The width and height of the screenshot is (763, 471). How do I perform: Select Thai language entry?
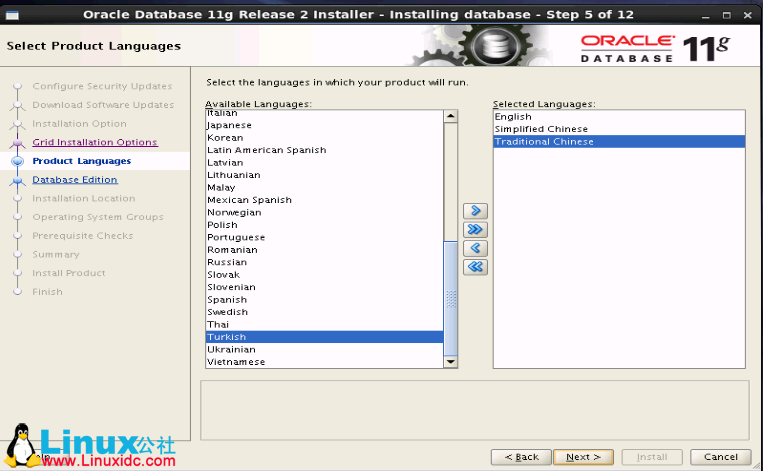(325, 325)
